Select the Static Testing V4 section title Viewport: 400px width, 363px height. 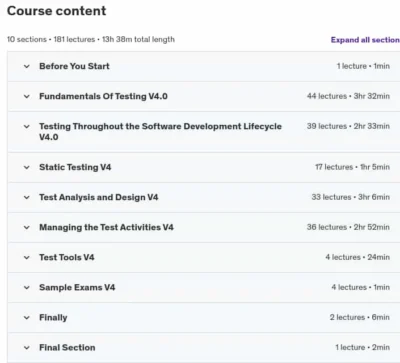pos(75,167)
